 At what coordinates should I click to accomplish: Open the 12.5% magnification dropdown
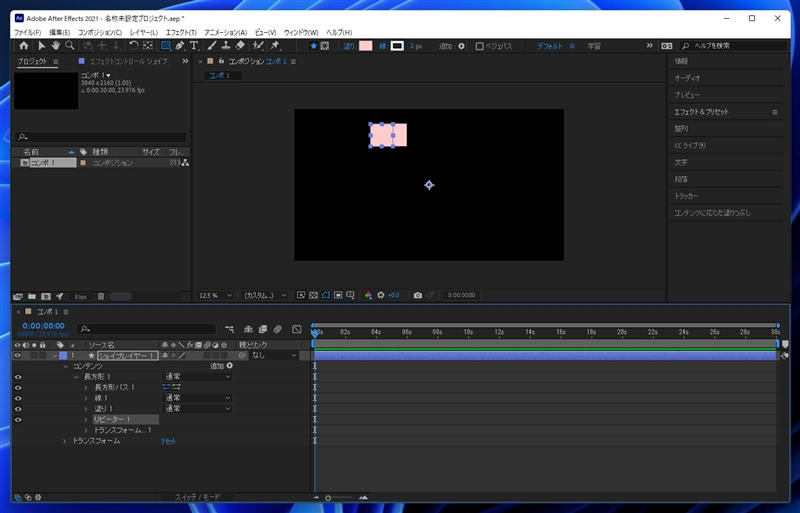click(x=216, y=295)
